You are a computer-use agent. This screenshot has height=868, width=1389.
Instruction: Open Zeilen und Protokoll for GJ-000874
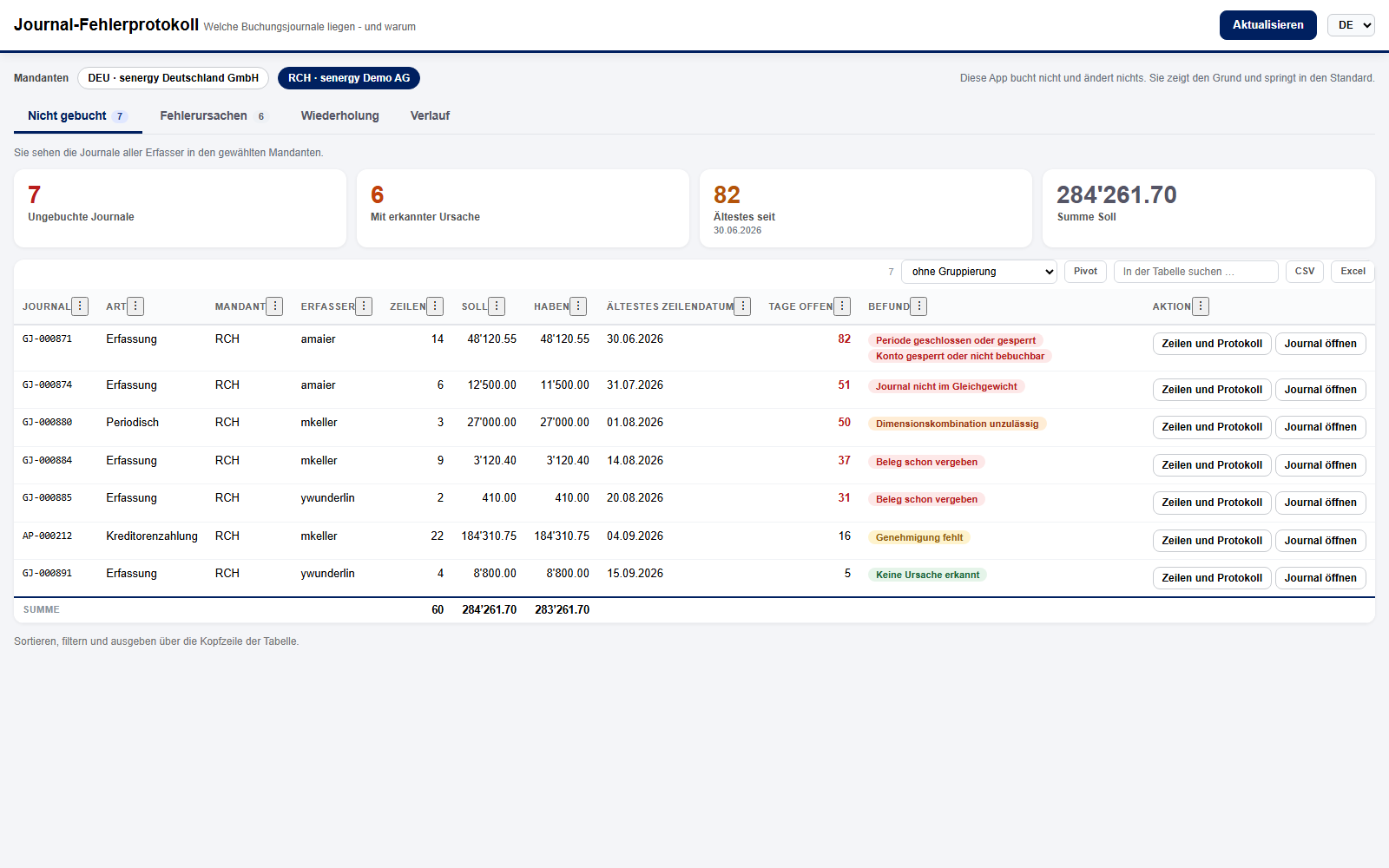1212,390
